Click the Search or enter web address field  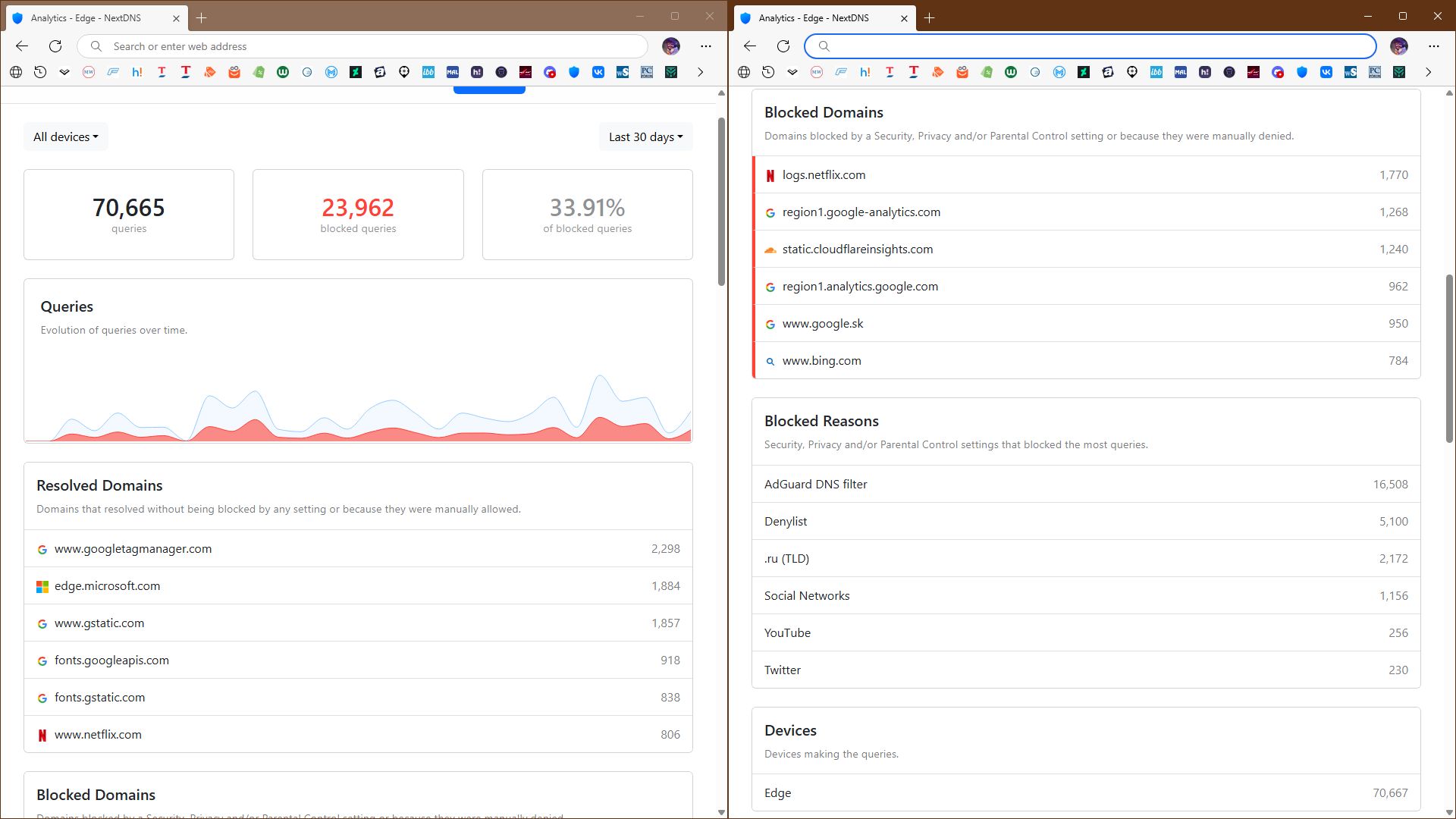362,46
